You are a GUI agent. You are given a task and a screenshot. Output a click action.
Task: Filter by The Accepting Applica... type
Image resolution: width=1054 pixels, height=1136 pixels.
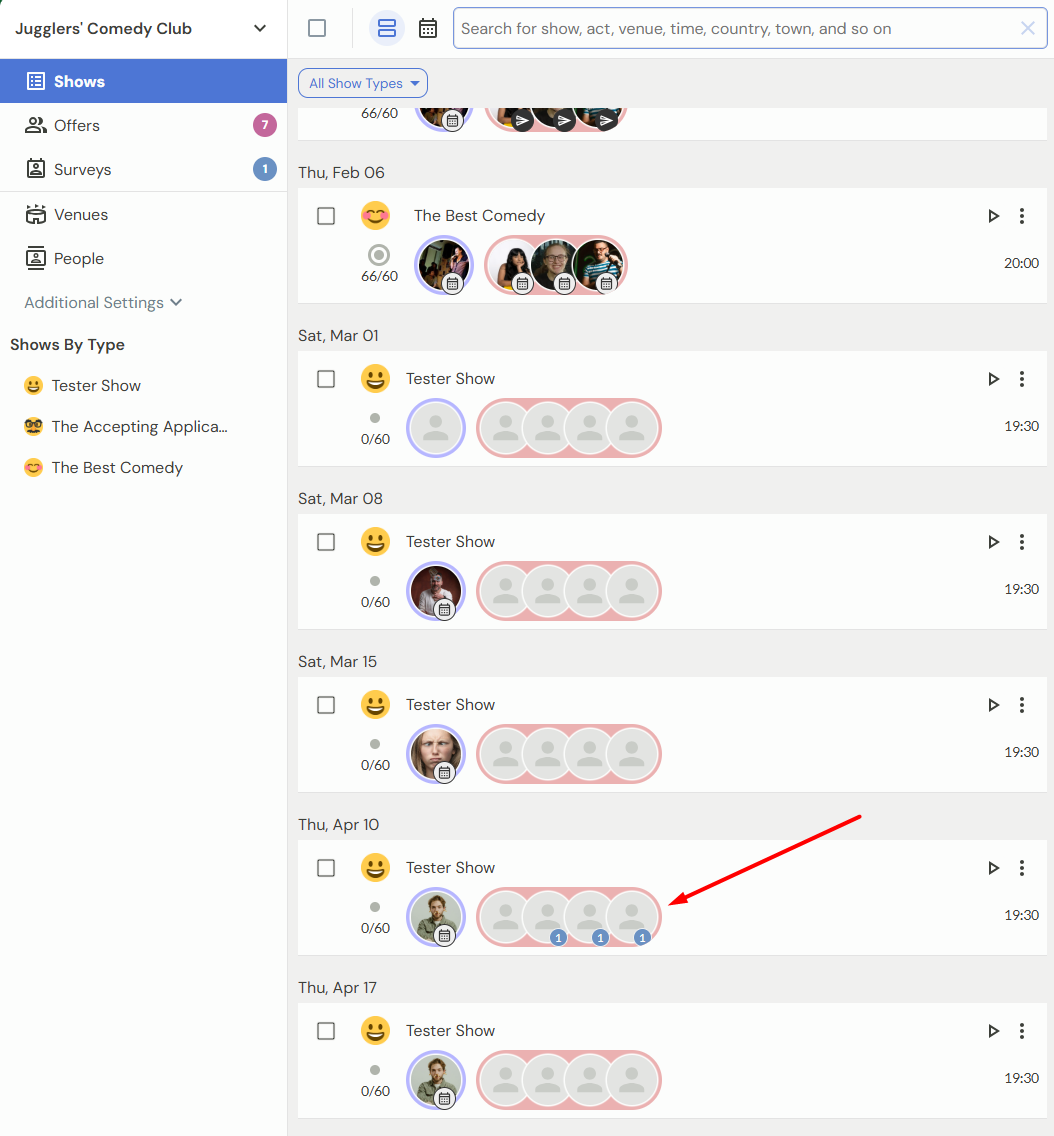point(126,427)
